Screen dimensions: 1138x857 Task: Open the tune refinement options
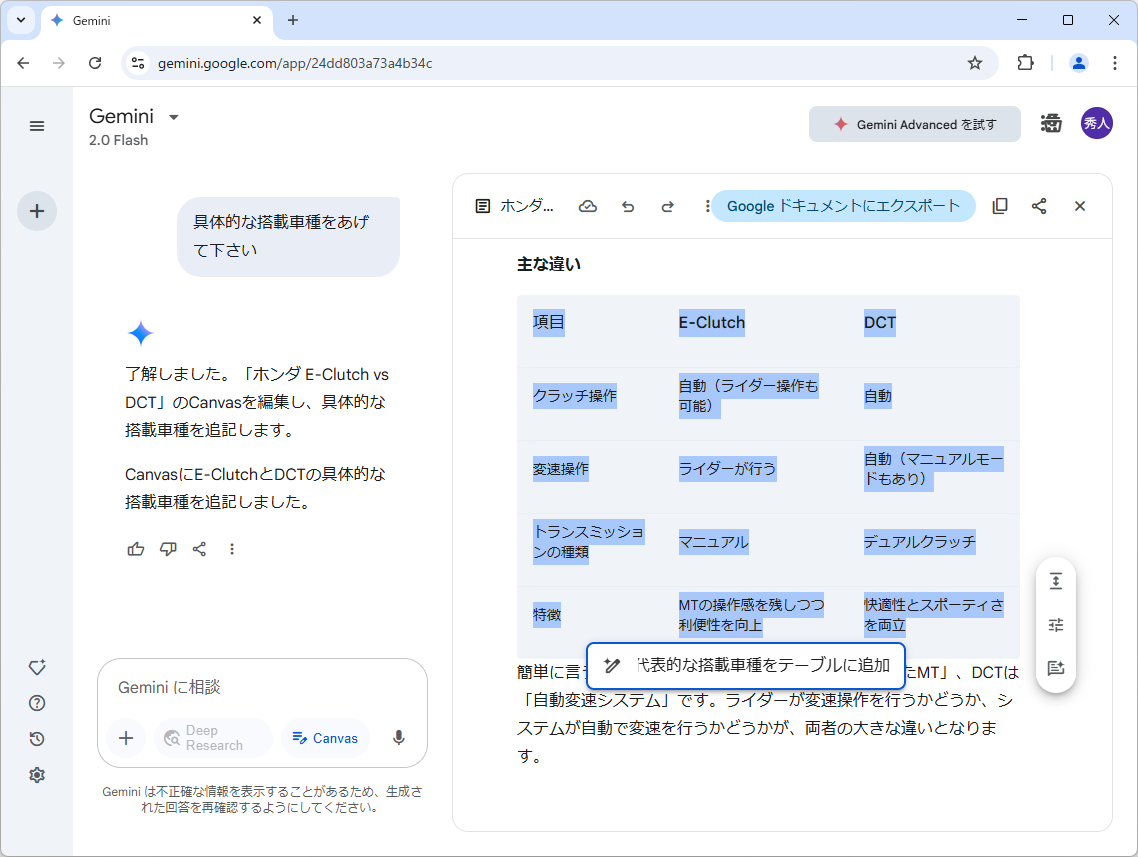(1056, 624)
